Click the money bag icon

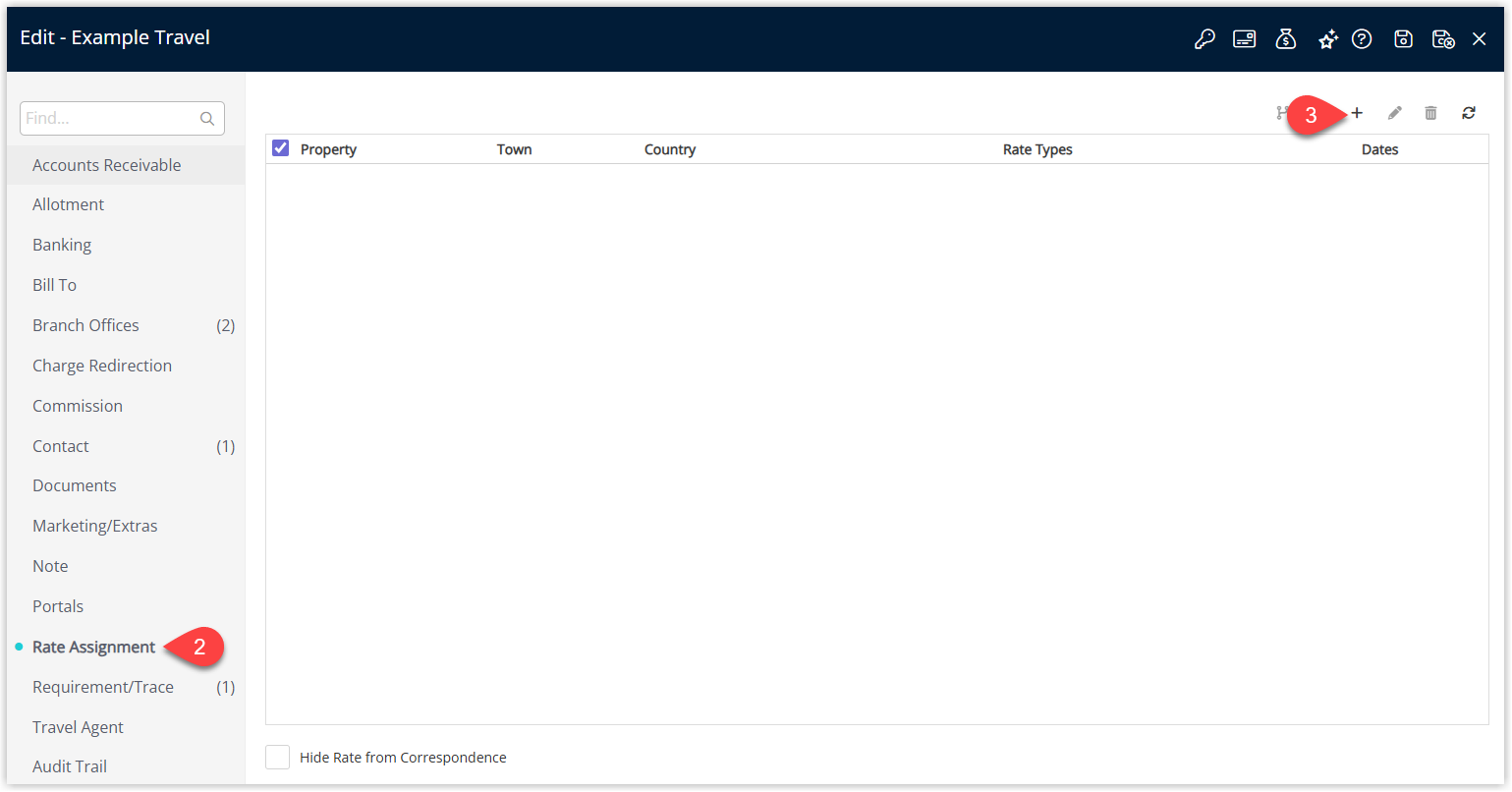click(x=1286, y=38)
